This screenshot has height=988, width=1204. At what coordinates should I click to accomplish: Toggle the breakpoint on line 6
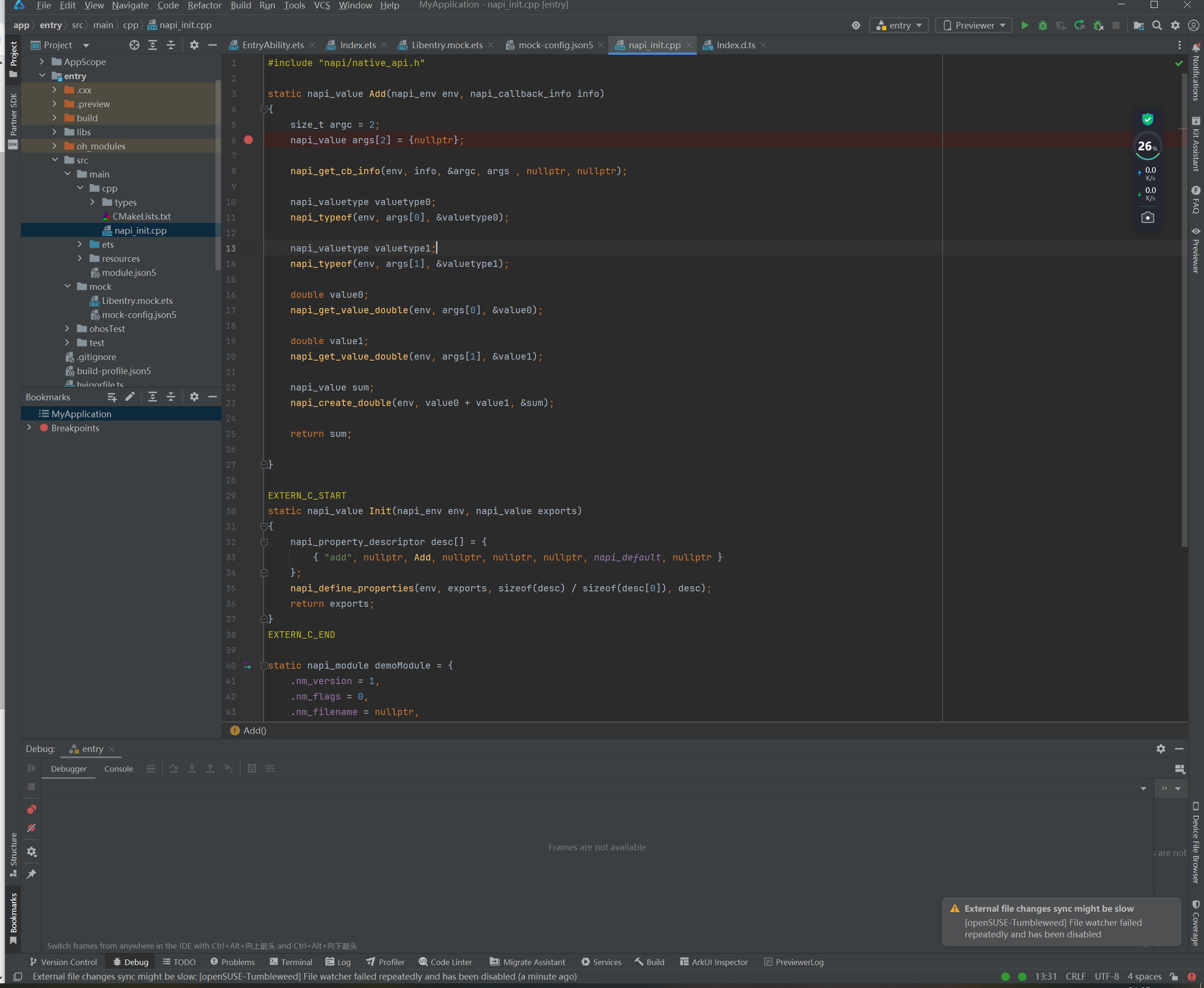249,140
